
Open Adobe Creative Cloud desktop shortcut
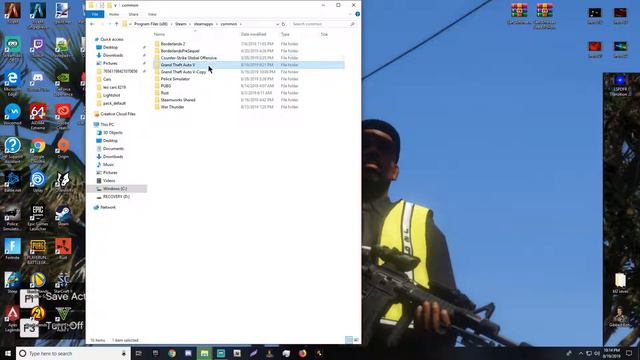click(63, 117)
